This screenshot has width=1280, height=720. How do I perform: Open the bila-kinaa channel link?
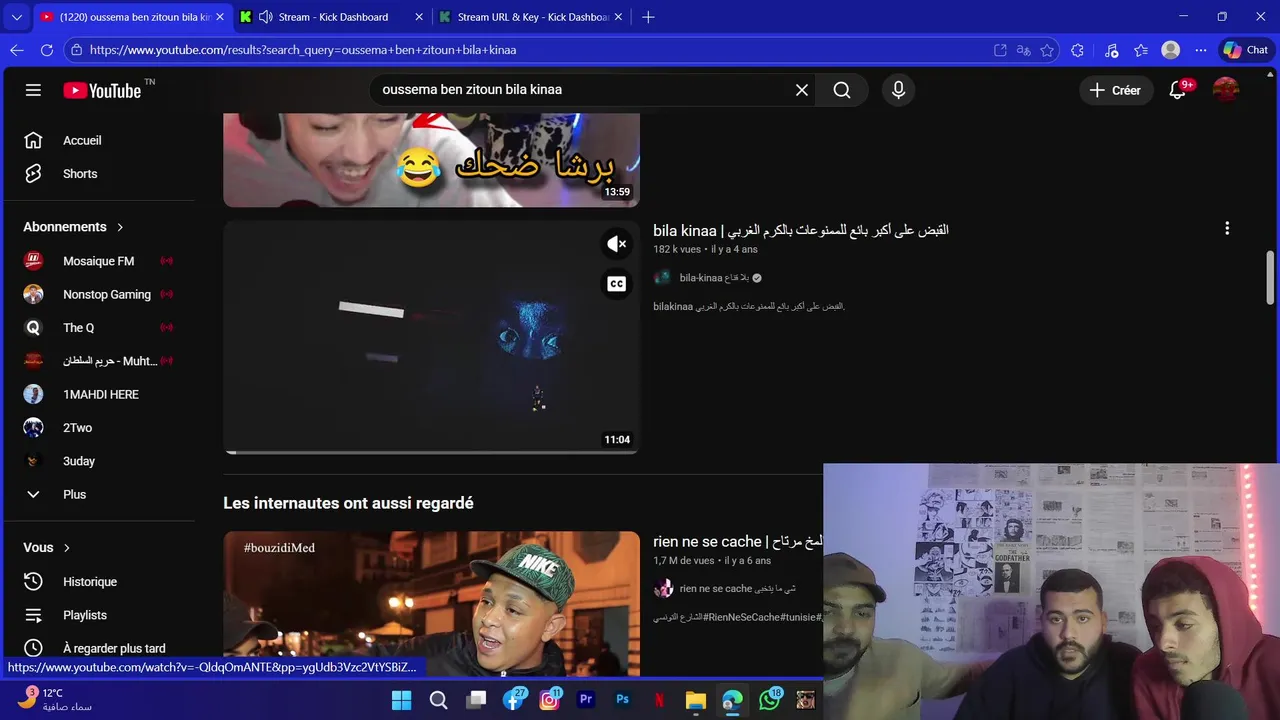pyautogui.click(x=714, y=278)
